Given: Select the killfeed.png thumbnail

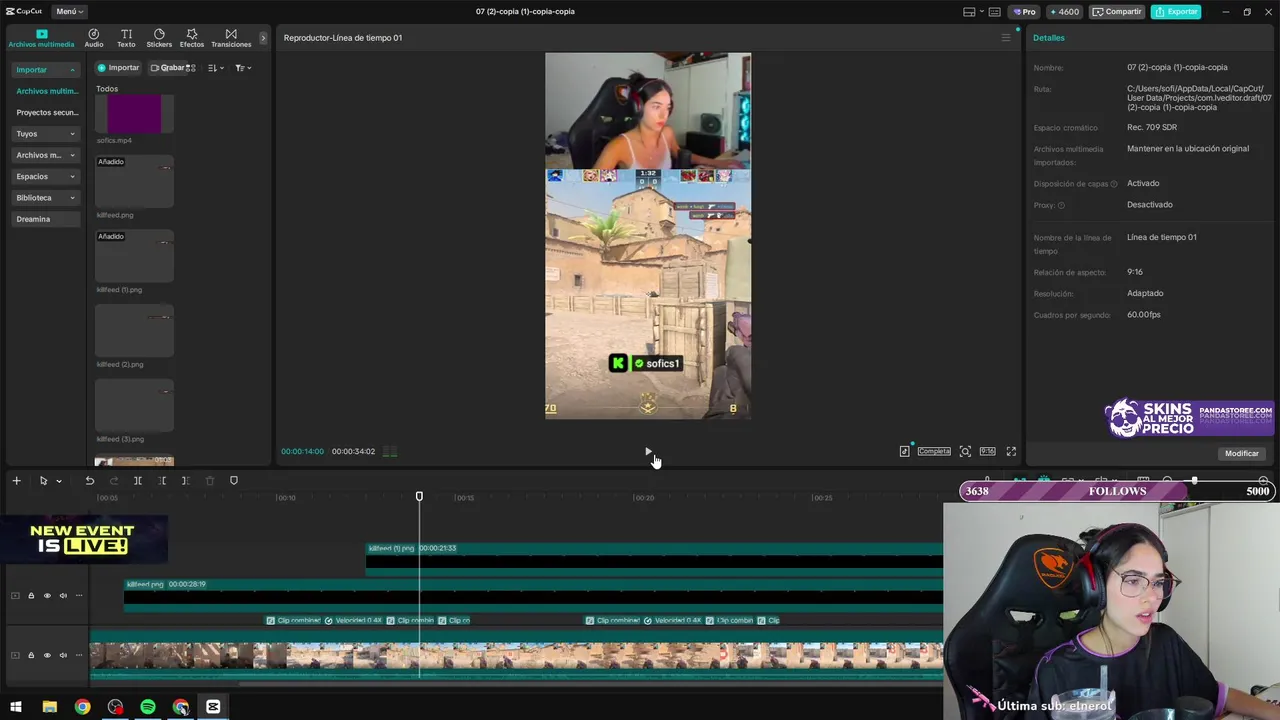Looking at the screenshot, I should pyautogui.click(x=134, y=181).
